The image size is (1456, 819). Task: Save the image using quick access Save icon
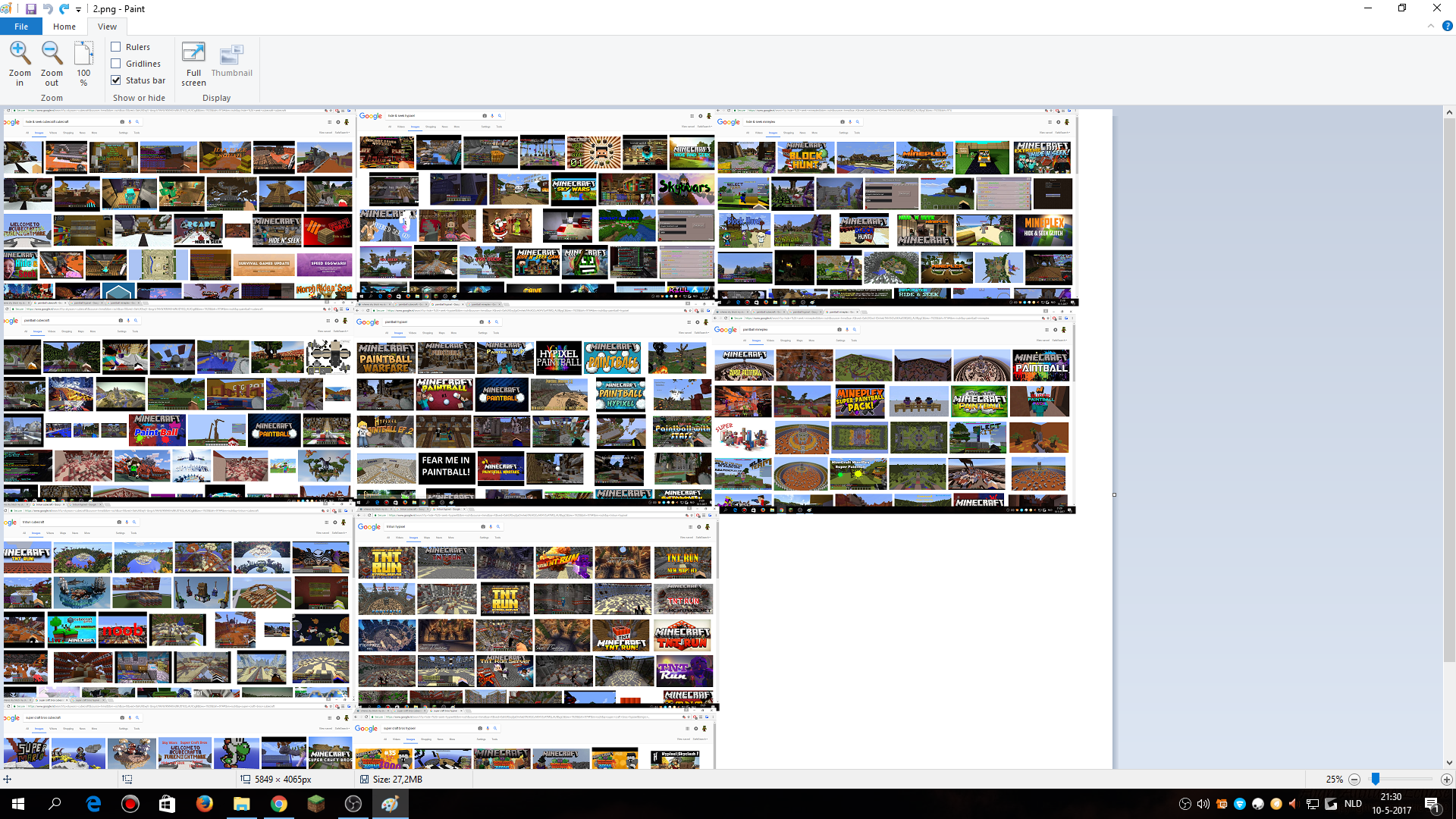click(31, 9)
